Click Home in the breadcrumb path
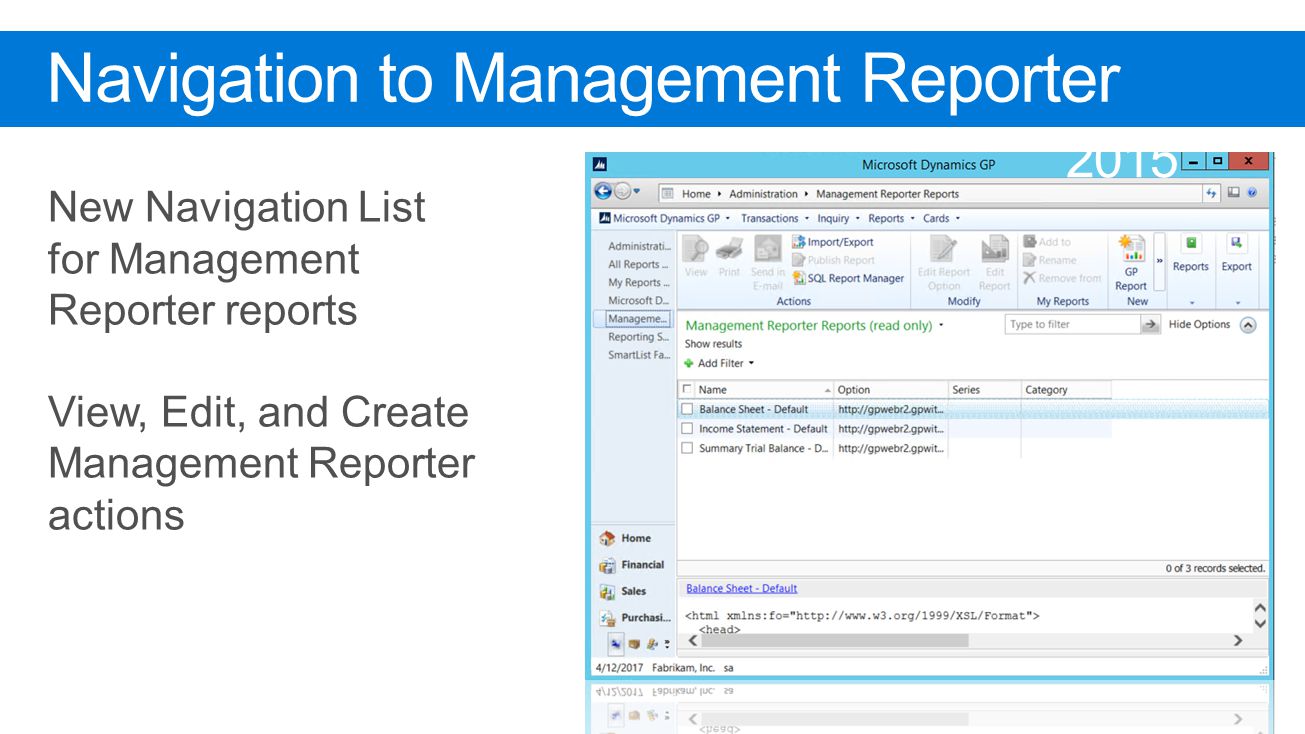Screen dimensions: 1305x734 [x=696, y=194]
